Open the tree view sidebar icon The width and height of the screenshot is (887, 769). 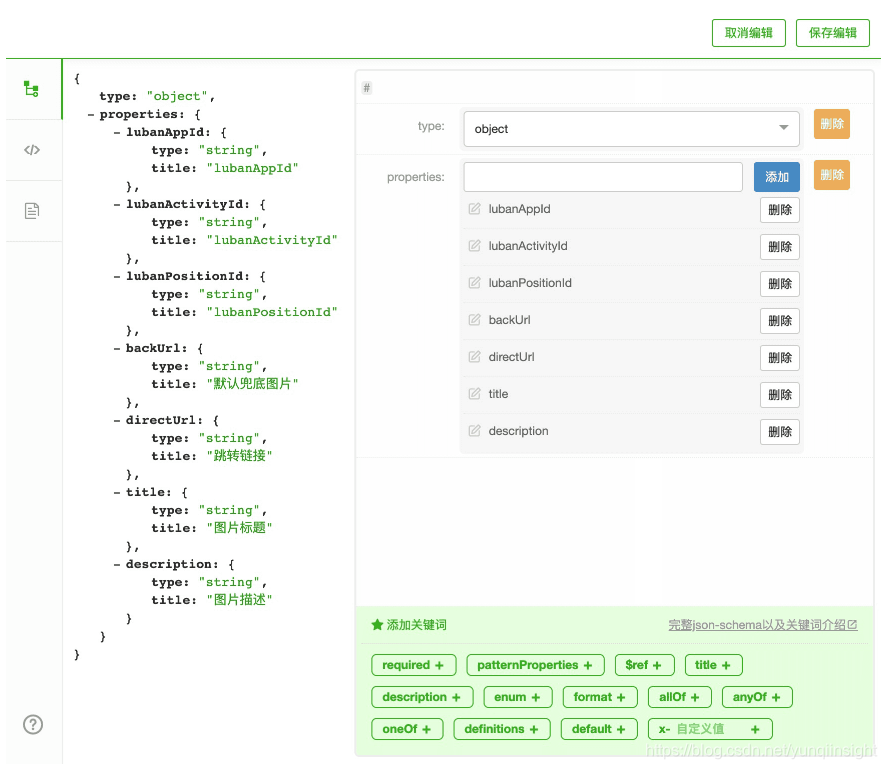click(32, 89)
